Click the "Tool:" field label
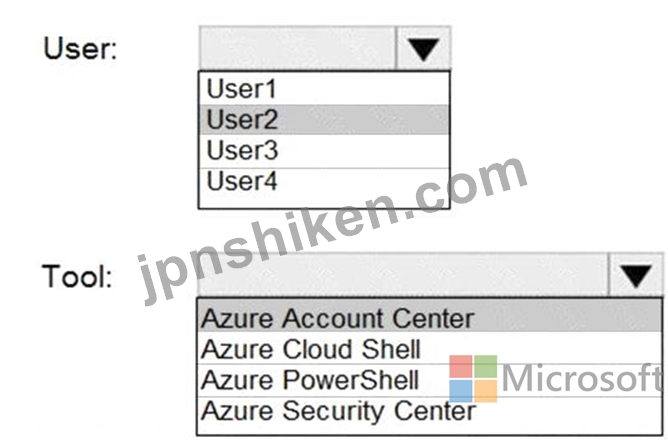This screenshot has height=448, width=668. click(77, 276)
